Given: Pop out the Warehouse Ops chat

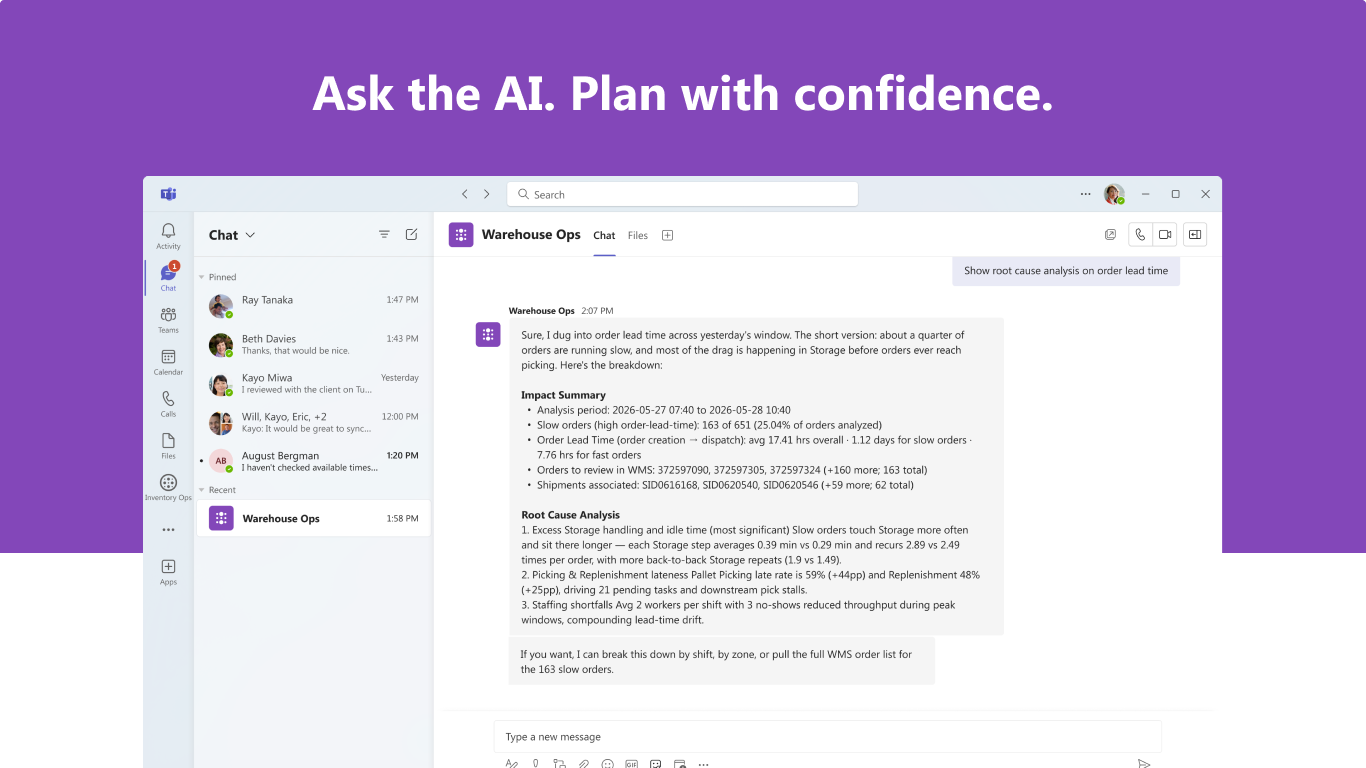Looking at the screenshot, I should pos(1110,235).
